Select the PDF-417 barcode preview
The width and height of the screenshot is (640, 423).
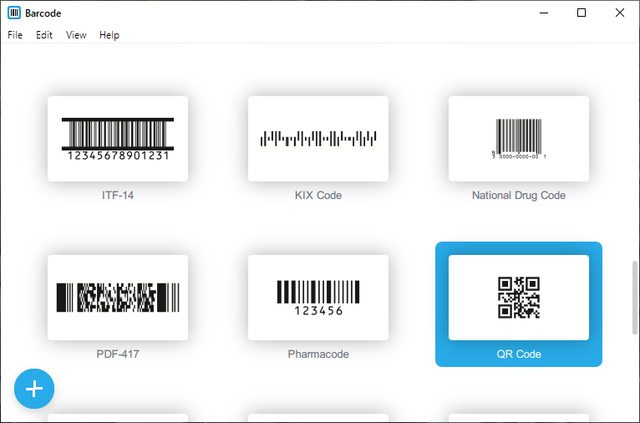tap(118, 297)
